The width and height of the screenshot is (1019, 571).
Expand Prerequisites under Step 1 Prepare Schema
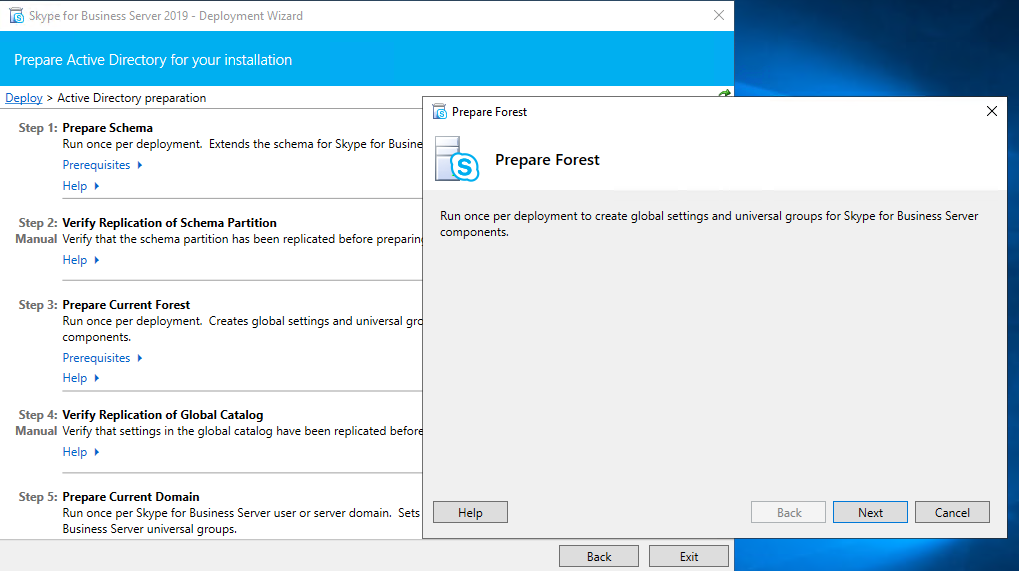[x=102, y=165]
